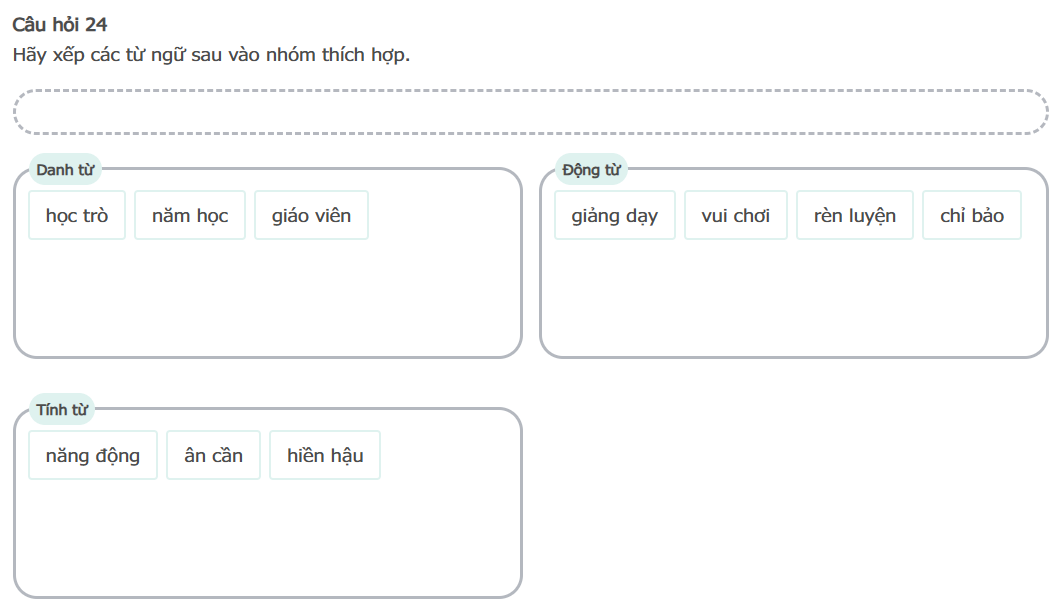Click the học trò word chip
The width and height of the screenshot is (1056, 616).
click(x=77, y=215)
